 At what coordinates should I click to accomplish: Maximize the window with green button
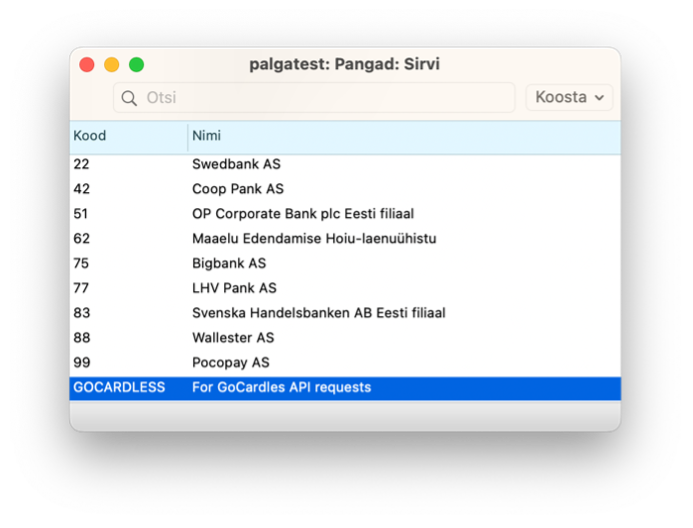point(136,65)
